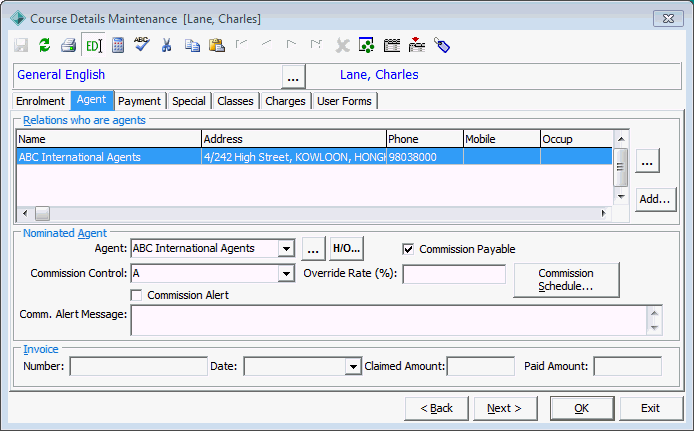Go to previous record navigation icon
694x431 pixels.
pos(266,43)
